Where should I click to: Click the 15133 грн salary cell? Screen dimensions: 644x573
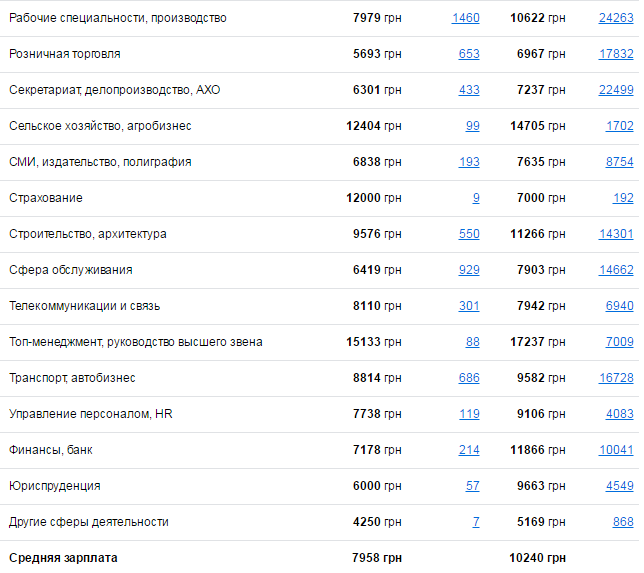coord(374,342)
